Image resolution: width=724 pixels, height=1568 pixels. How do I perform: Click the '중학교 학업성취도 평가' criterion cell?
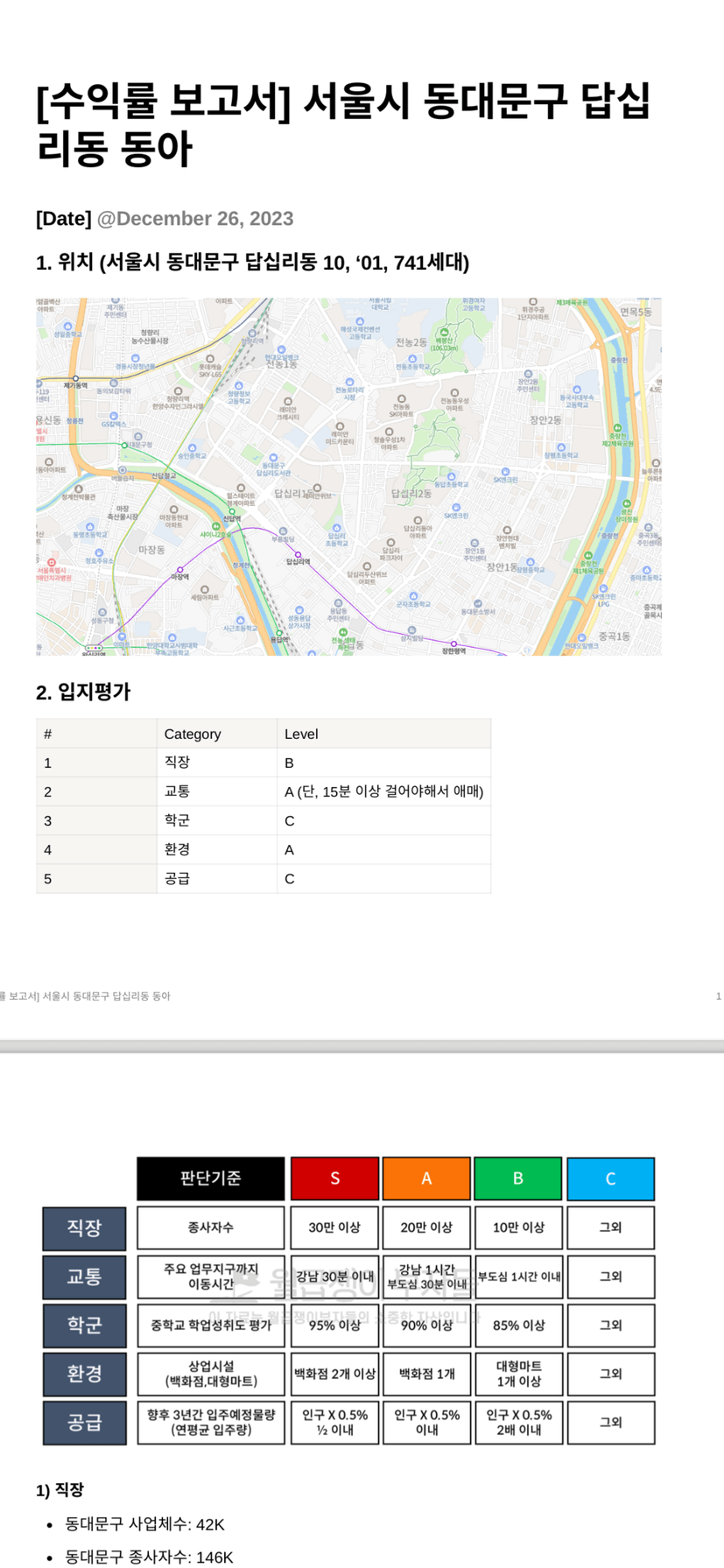[x=210, y=1325]
